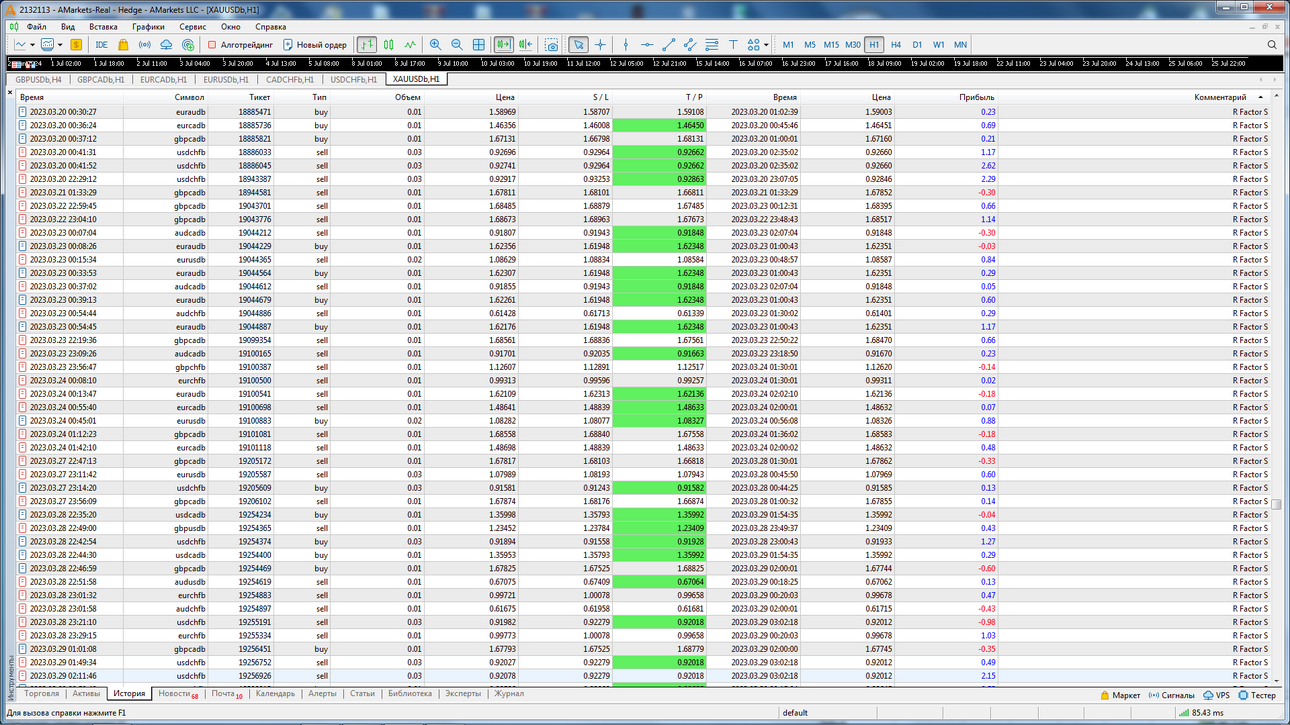
Task: Open the Графики menu
Action: 148,27
